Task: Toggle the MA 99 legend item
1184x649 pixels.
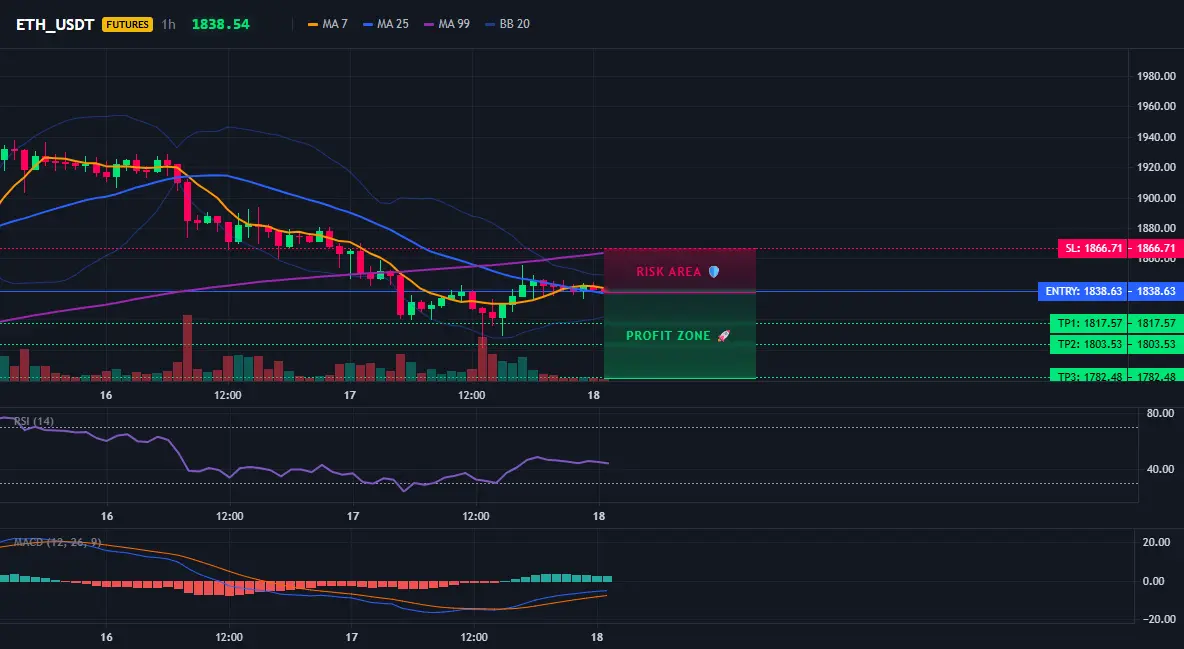Action: pos(447,24)
